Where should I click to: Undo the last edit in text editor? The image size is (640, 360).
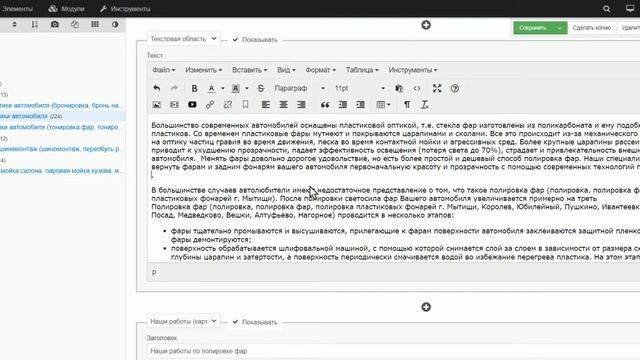157,88
